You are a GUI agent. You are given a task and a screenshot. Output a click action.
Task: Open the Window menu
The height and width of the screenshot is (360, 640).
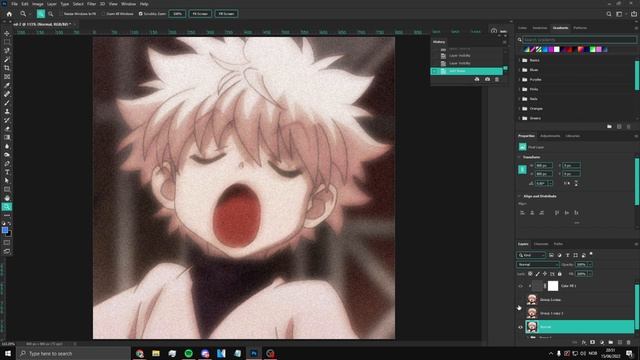pos(128,4)
